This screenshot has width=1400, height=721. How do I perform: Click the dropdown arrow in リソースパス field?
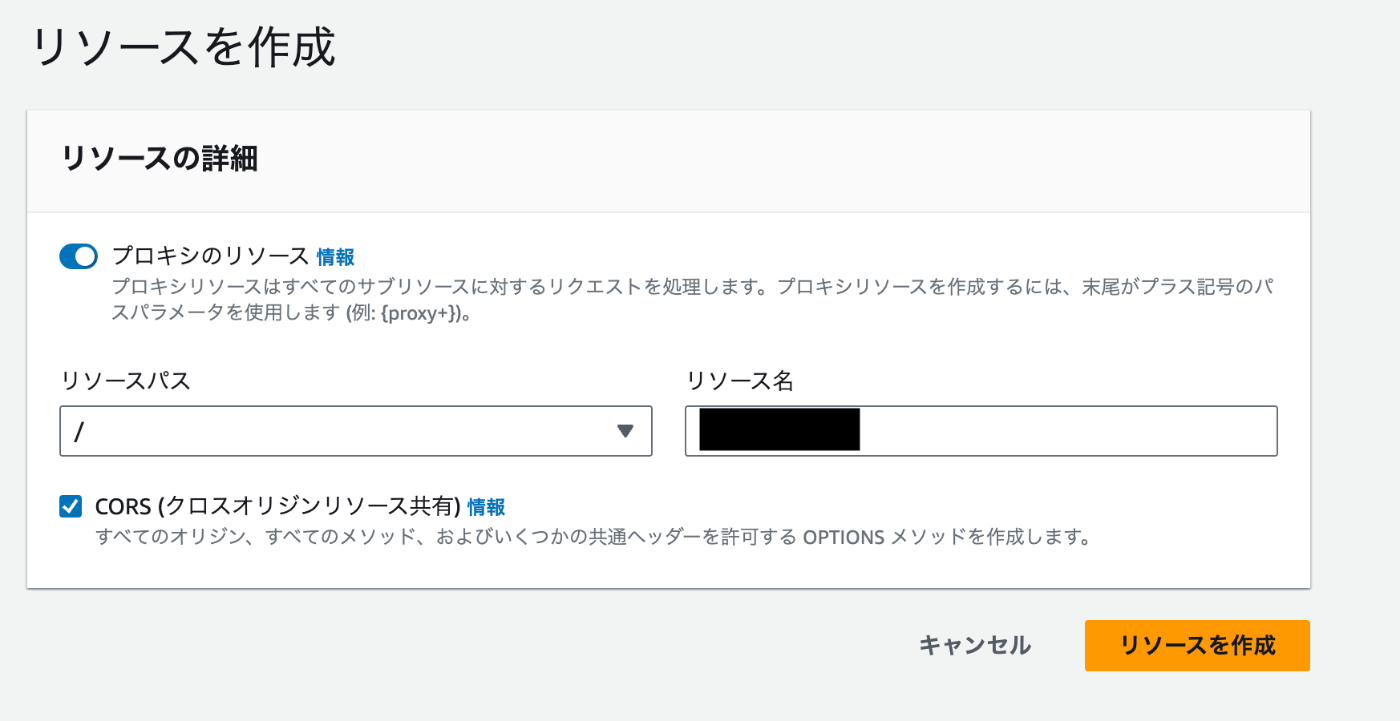(x=626, y=431)
